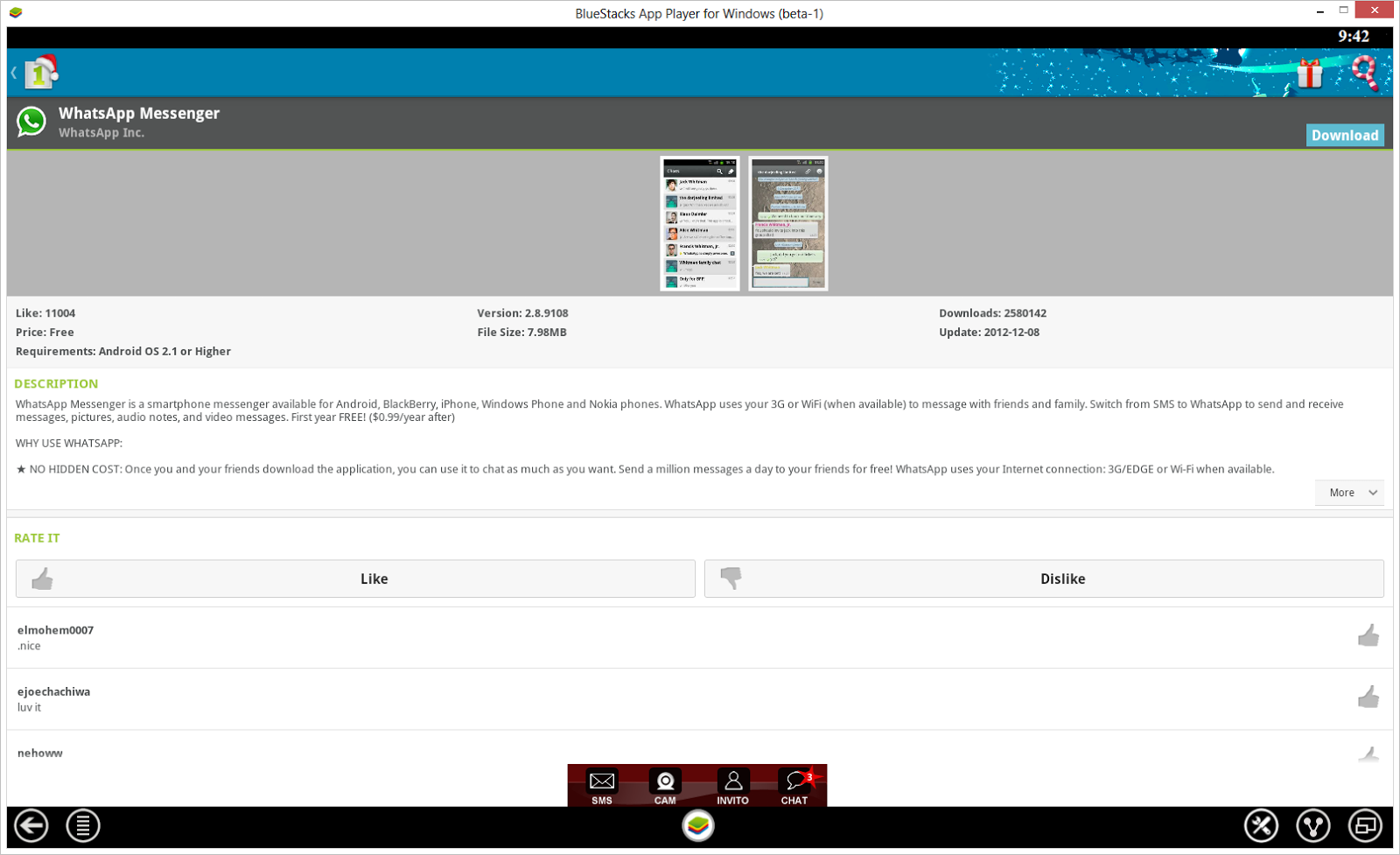This screenshot has width=1400, height=855.
Task: Open the BlueStacks menu button
Action: (x=83, y=826)
